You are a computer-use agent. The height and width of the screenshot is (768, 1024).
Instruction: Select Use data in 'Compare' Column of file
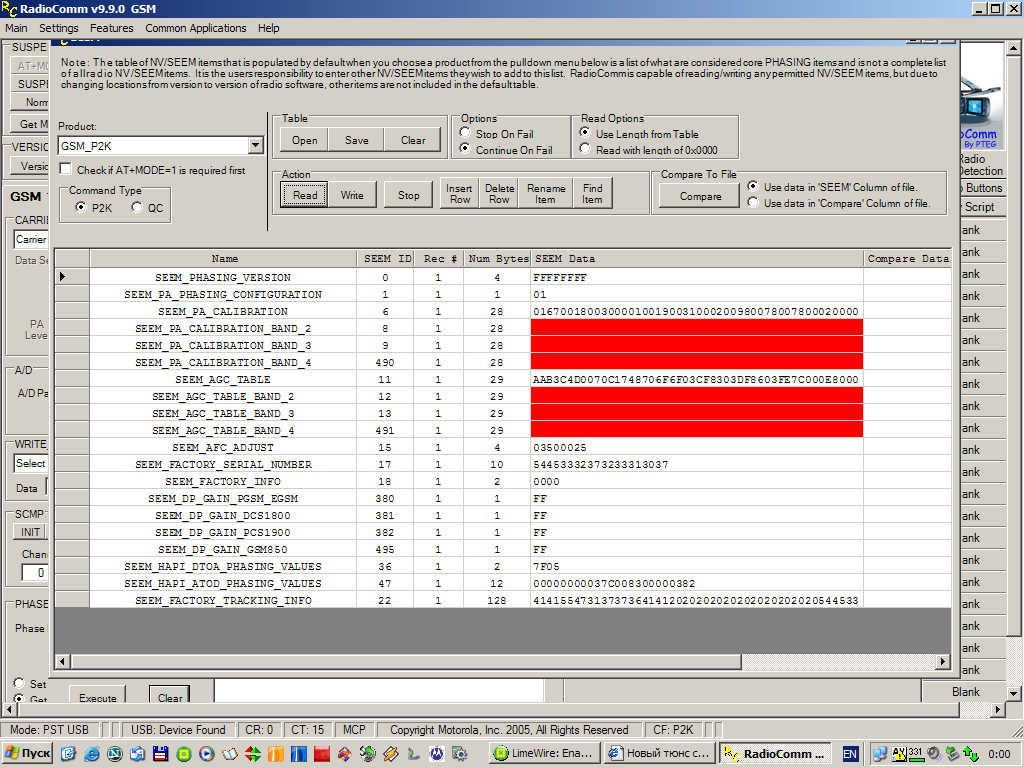coord(753,202)
